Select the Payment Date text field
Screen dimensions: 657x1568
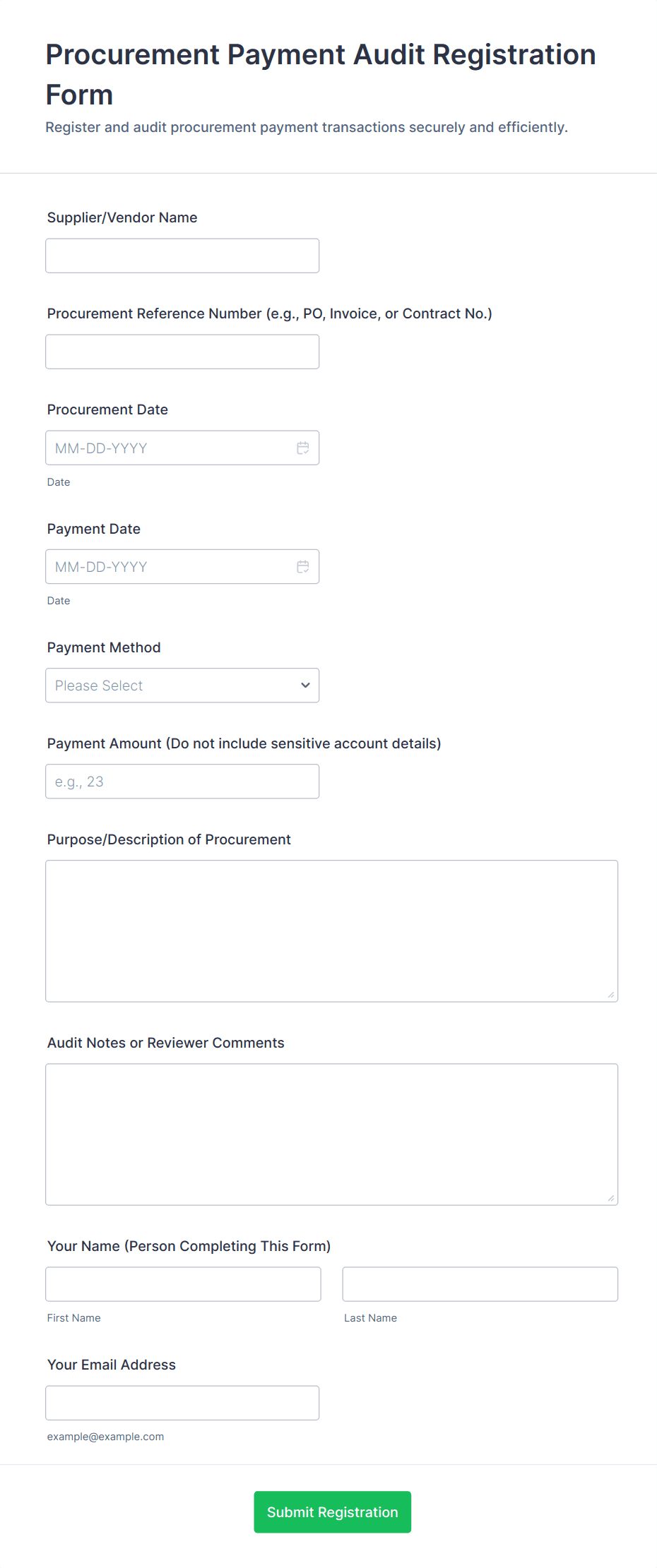click(x=170, y=567)
